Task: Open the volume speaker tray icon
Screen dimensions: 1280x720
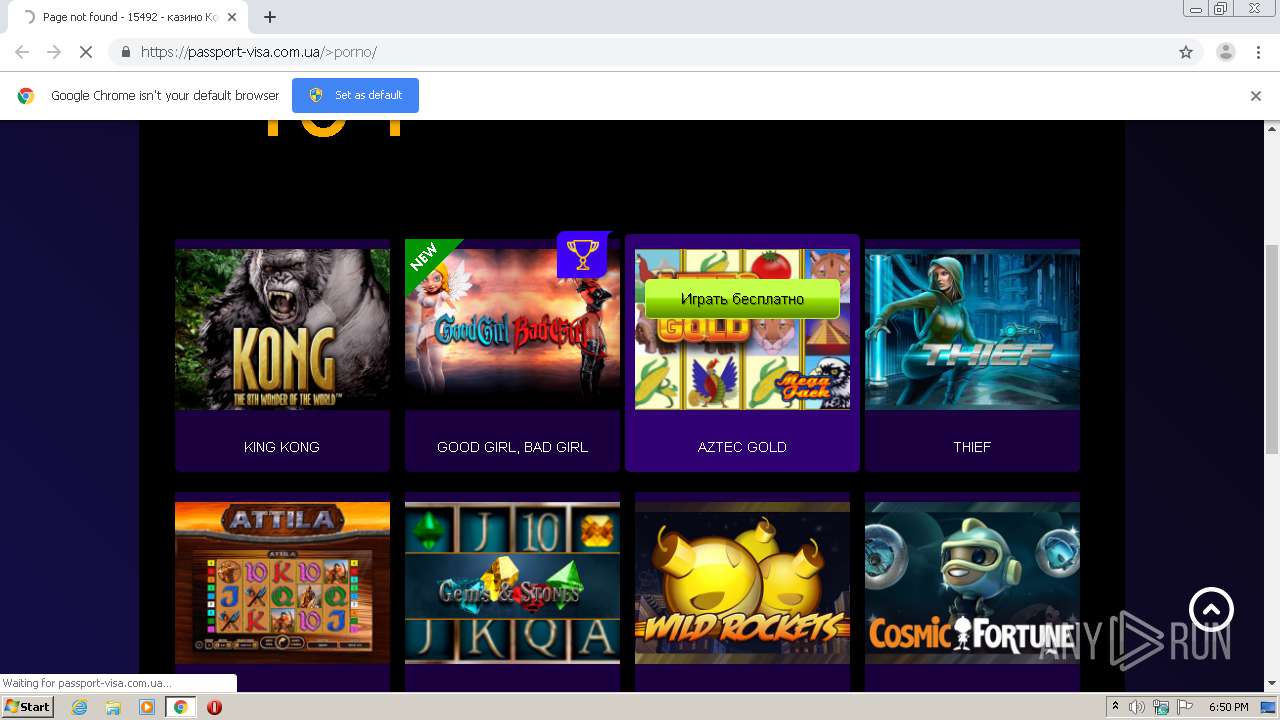Action: click(x=1137, y=707)
